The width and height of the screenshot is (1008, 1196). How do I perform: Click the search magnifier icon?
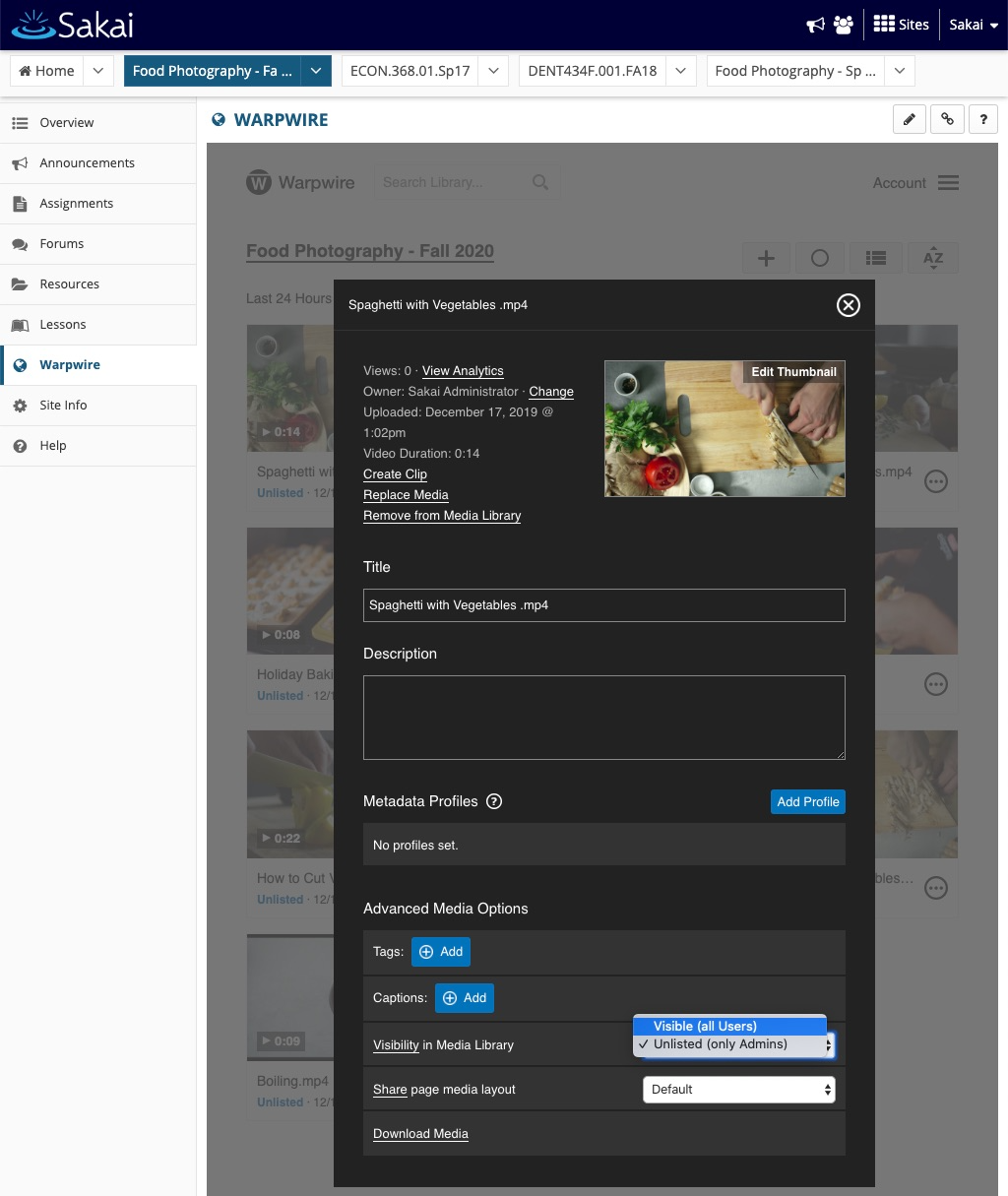click(540, 182)
